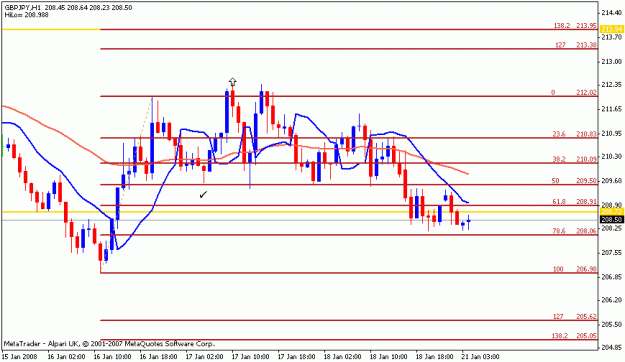The height and width of the screenshot is (362, 625).
Task: Click the Fibonacci label 127 205.62
Action: pyautogui.click(x=575, y=317)
